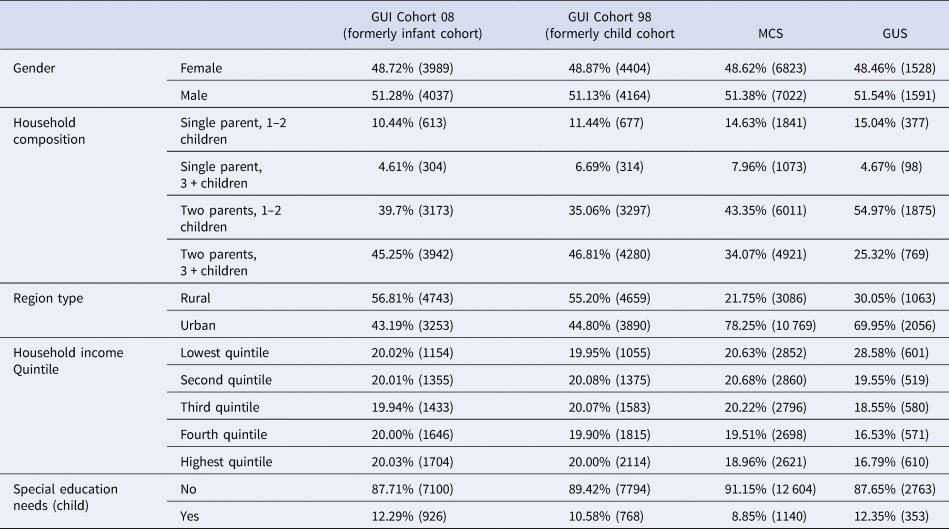Select the Lowest quintile row label
Screen dimensions: 949x529
[225, 353]
